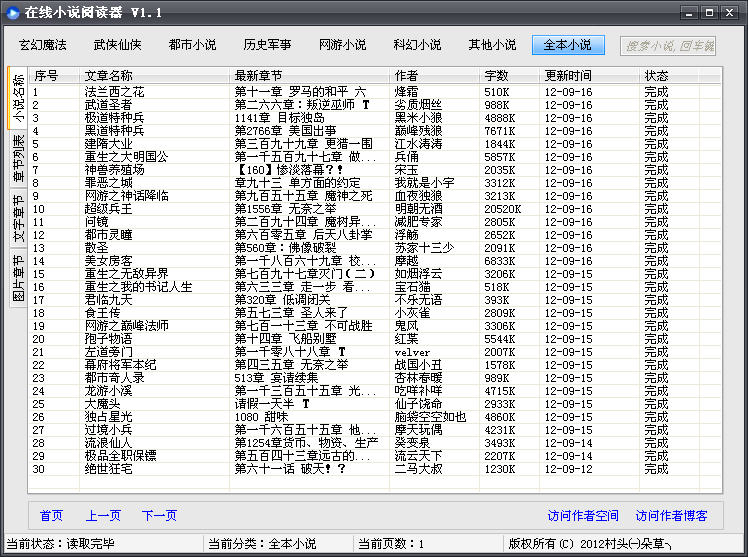Go to 下一页 of results

tap(159, 516)
